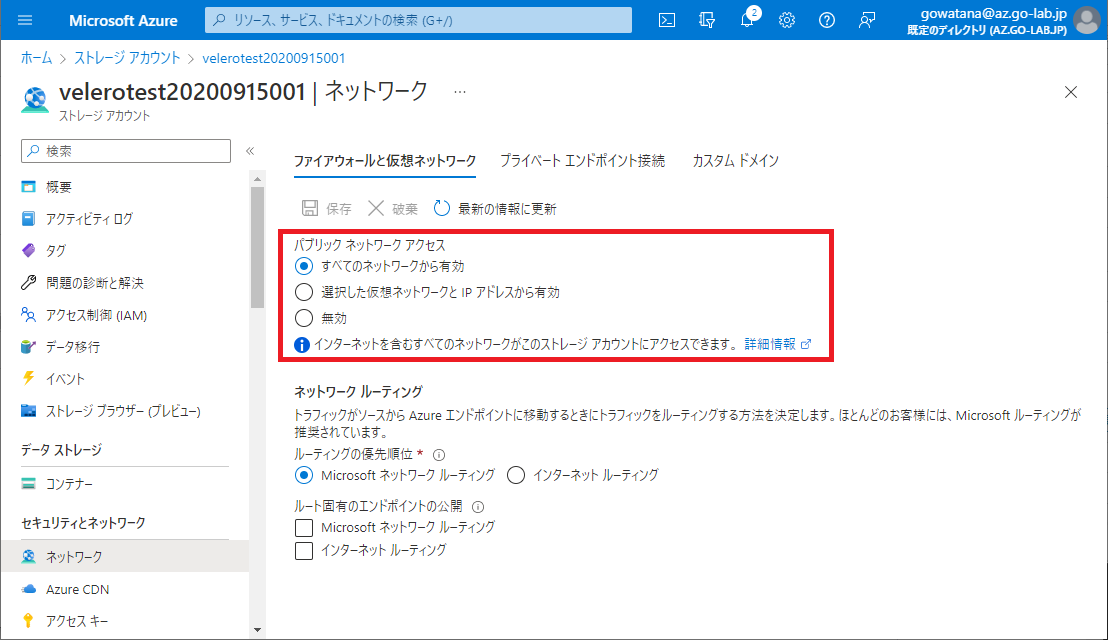1108x640 pixels.
Task: Collapse the sidebar with double chevron
Action: [x=249, y=150]
